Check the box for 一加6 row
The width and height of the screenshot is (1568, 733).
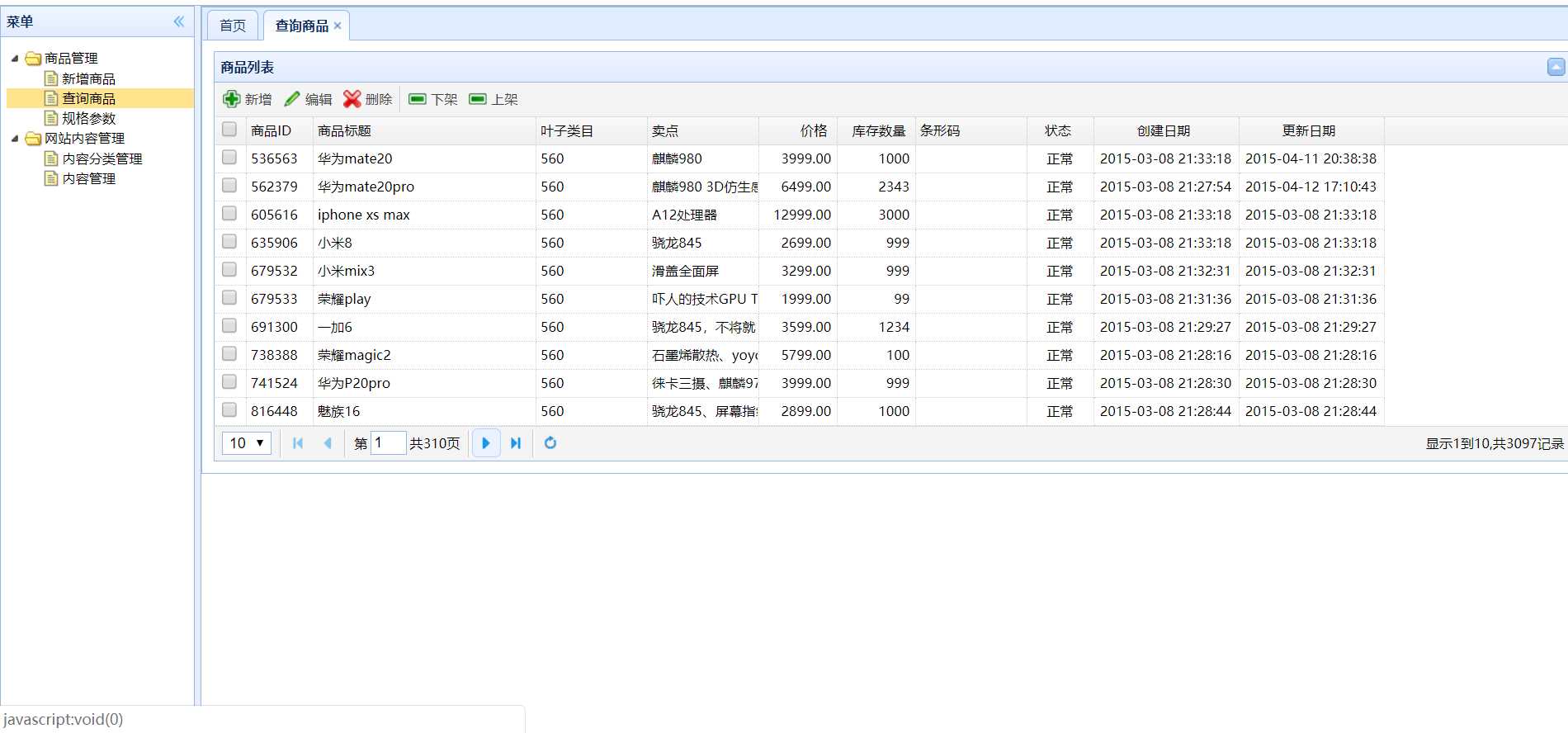pyautogui.click(x=229, y=325)
